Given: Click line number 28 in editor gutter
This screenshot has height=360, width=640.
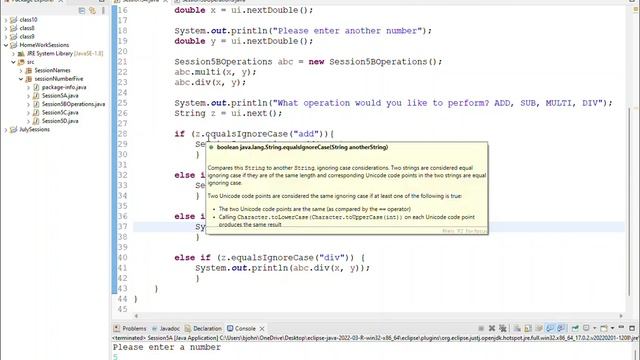Looking at the screenshot, I should 122,134.
